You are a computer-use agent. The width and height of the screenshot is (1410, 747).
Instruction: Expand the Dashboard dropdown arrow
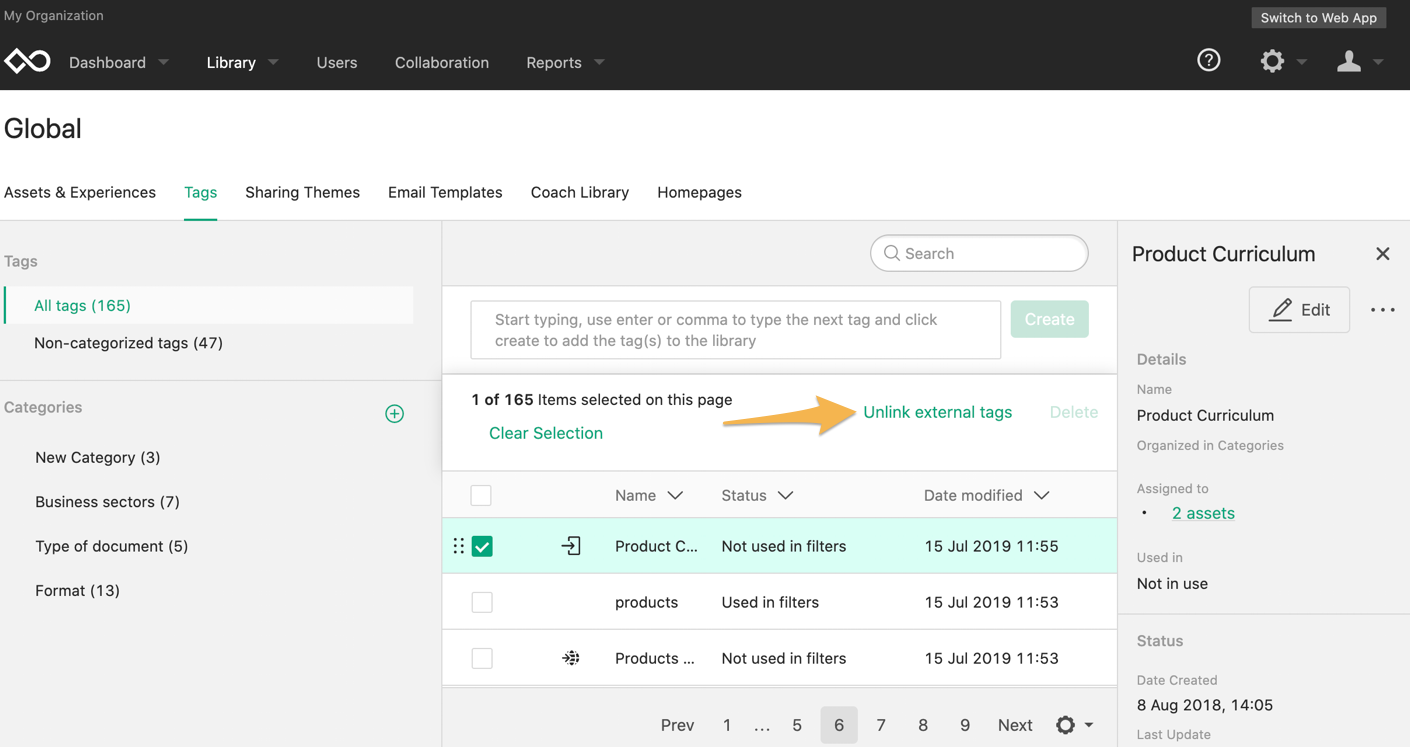click(164, 63)
